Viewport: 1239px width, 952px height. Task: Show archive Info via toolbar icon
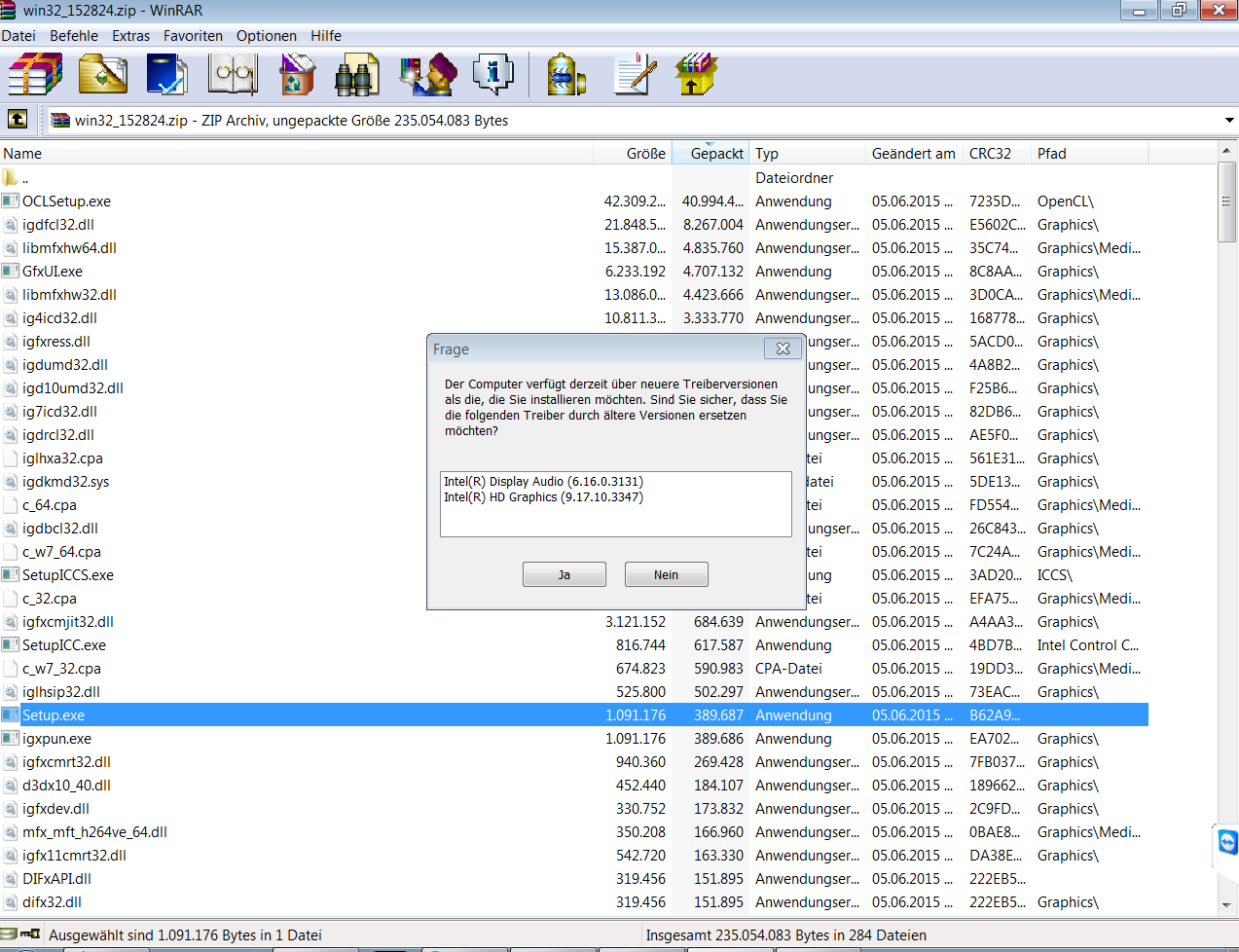click(x=492, y=74)
